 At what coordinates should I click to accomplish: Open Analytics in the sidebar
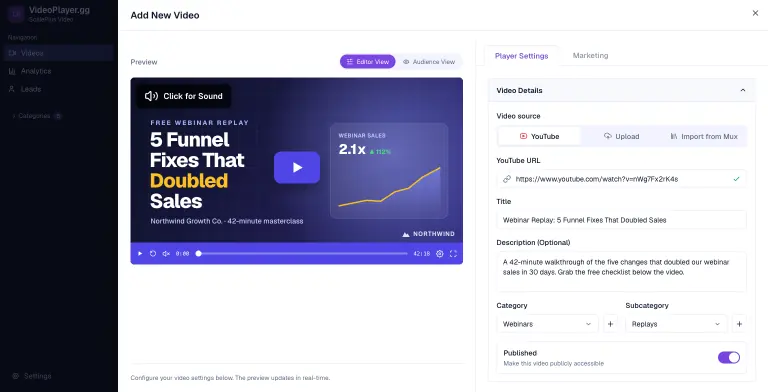tap(59, 71)
